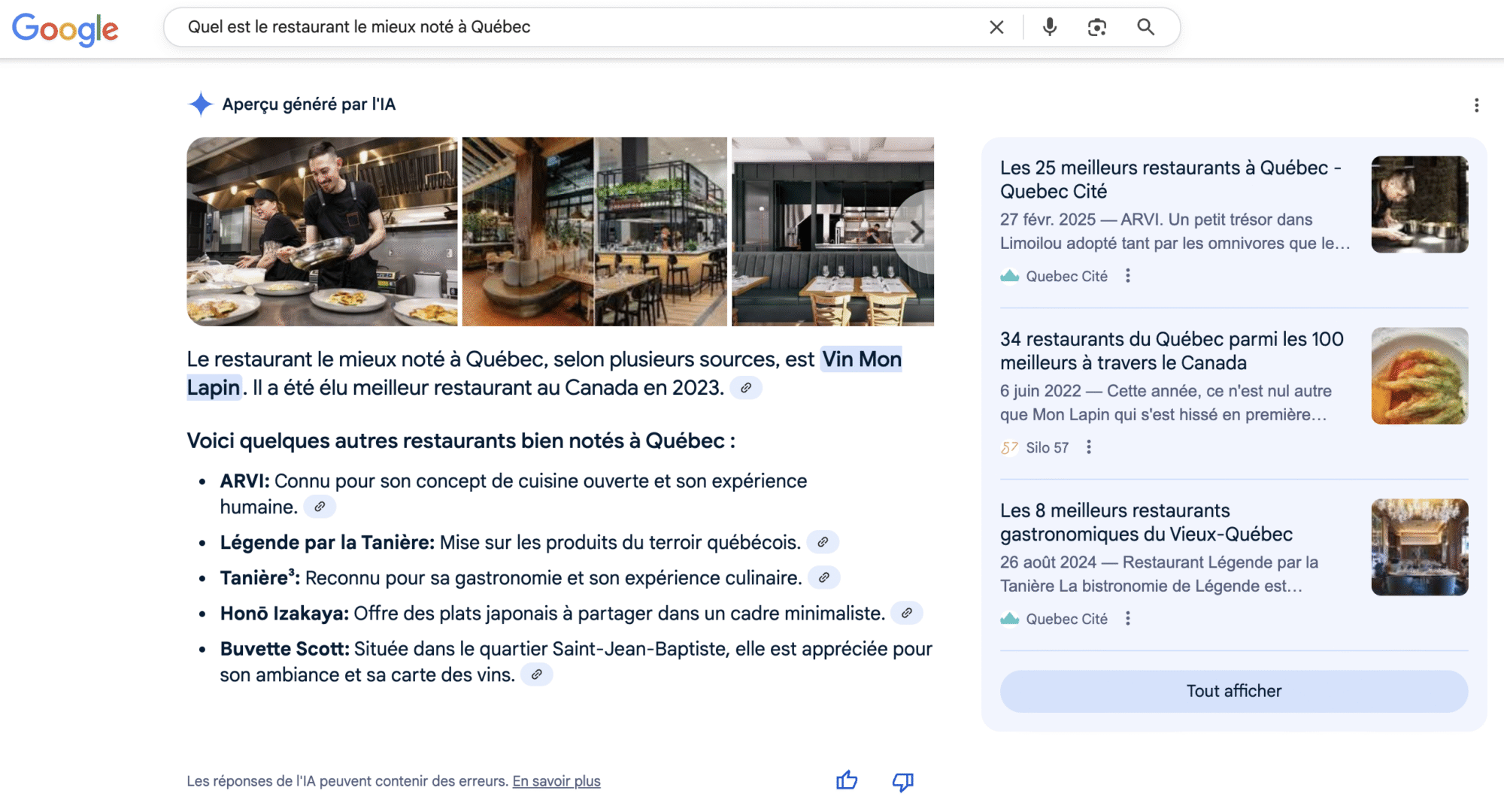Click 'Aperçu généré par l'IA' heading
1504x812 pixels.
[309, 105]
